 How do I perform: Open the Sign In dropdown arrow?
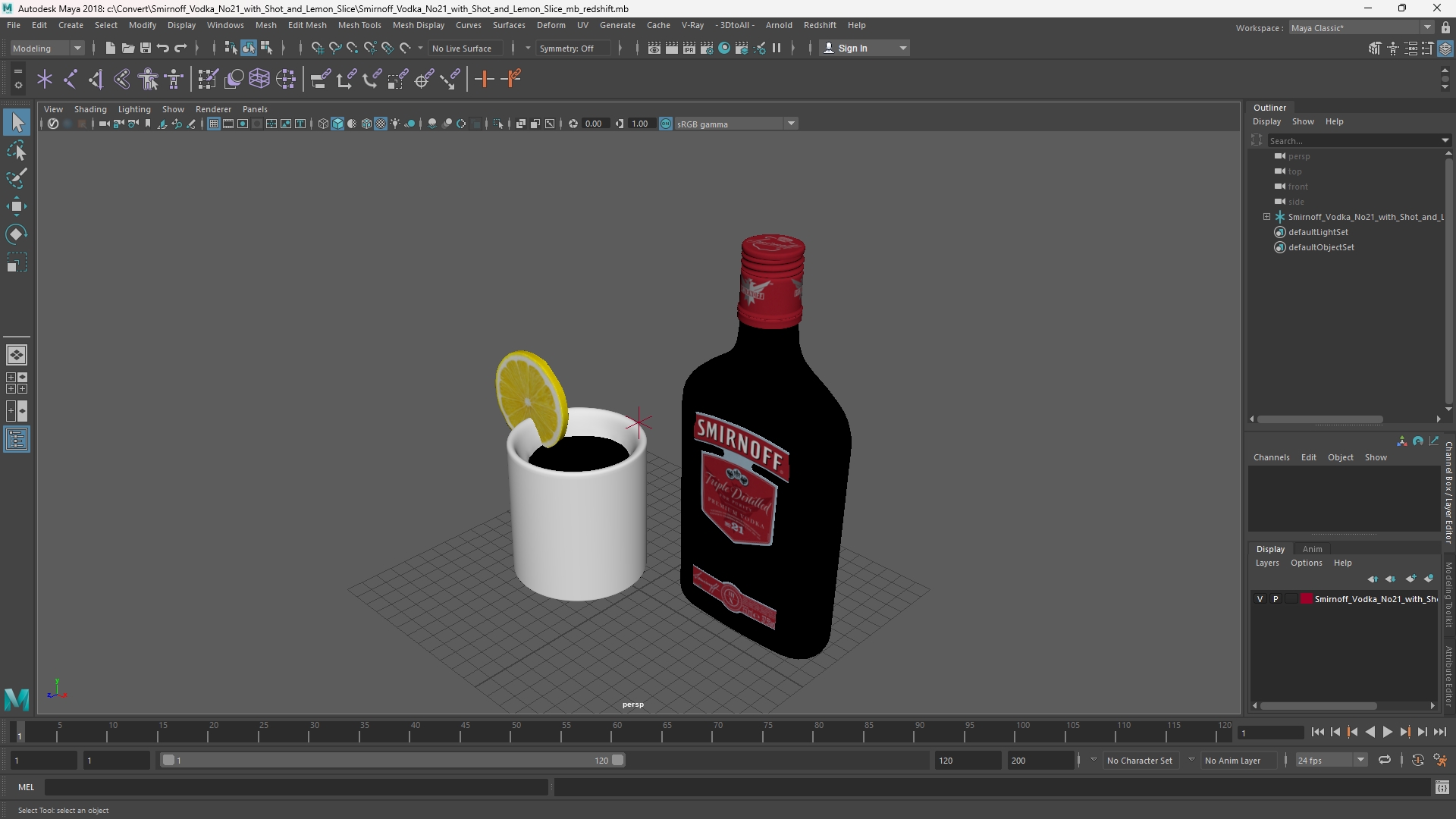(x=903, y=48)
